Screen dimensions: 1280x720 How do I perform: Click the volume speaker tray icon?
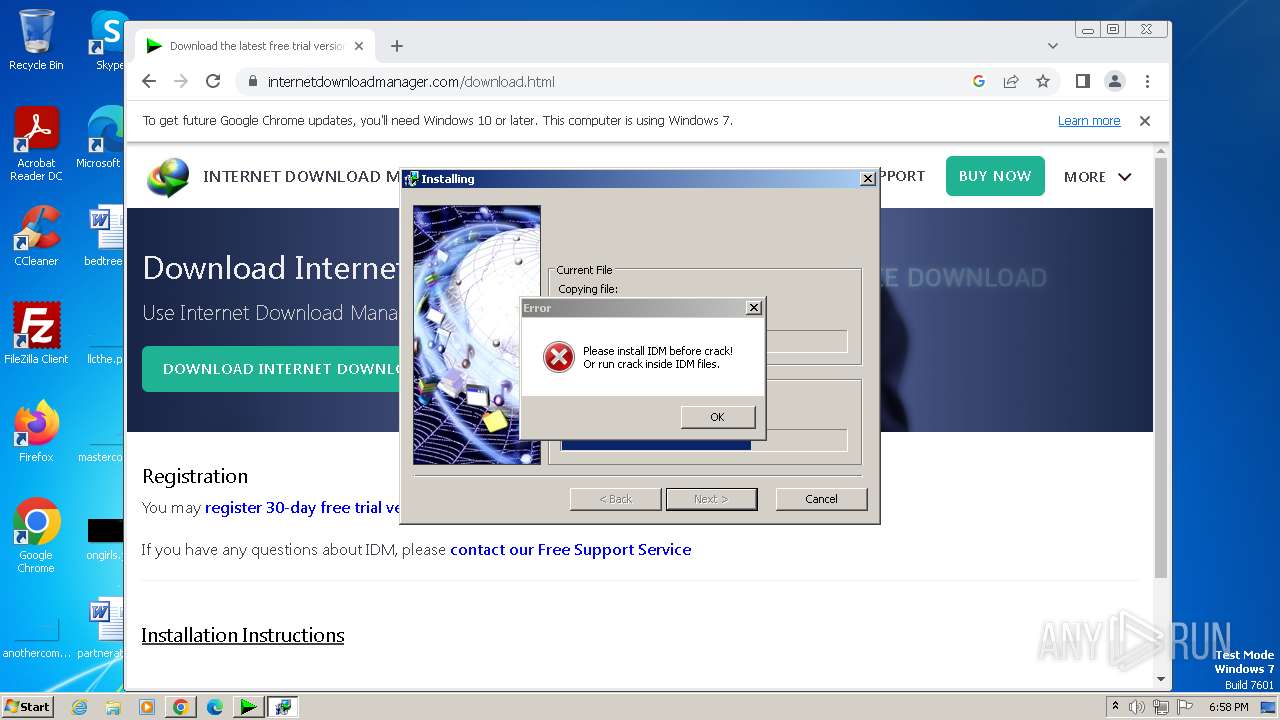(1137, 707)
